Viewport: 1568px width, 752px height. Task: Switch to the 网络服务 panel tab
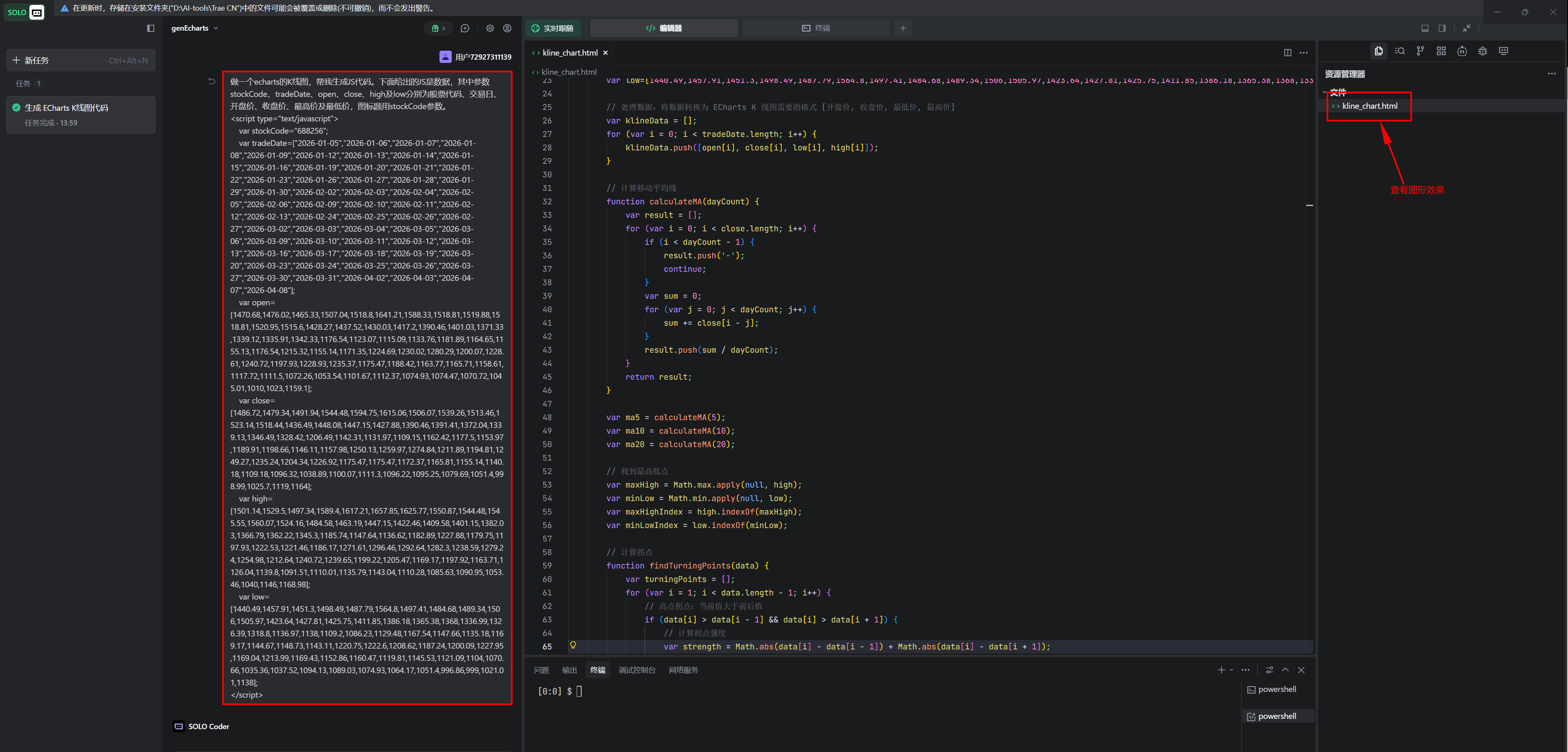tap(684, 670)
